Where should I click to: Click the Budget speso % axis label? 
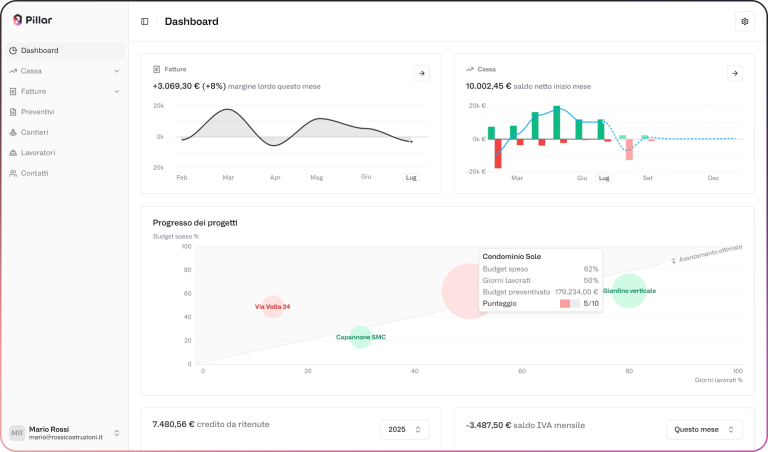click(176, 237)
